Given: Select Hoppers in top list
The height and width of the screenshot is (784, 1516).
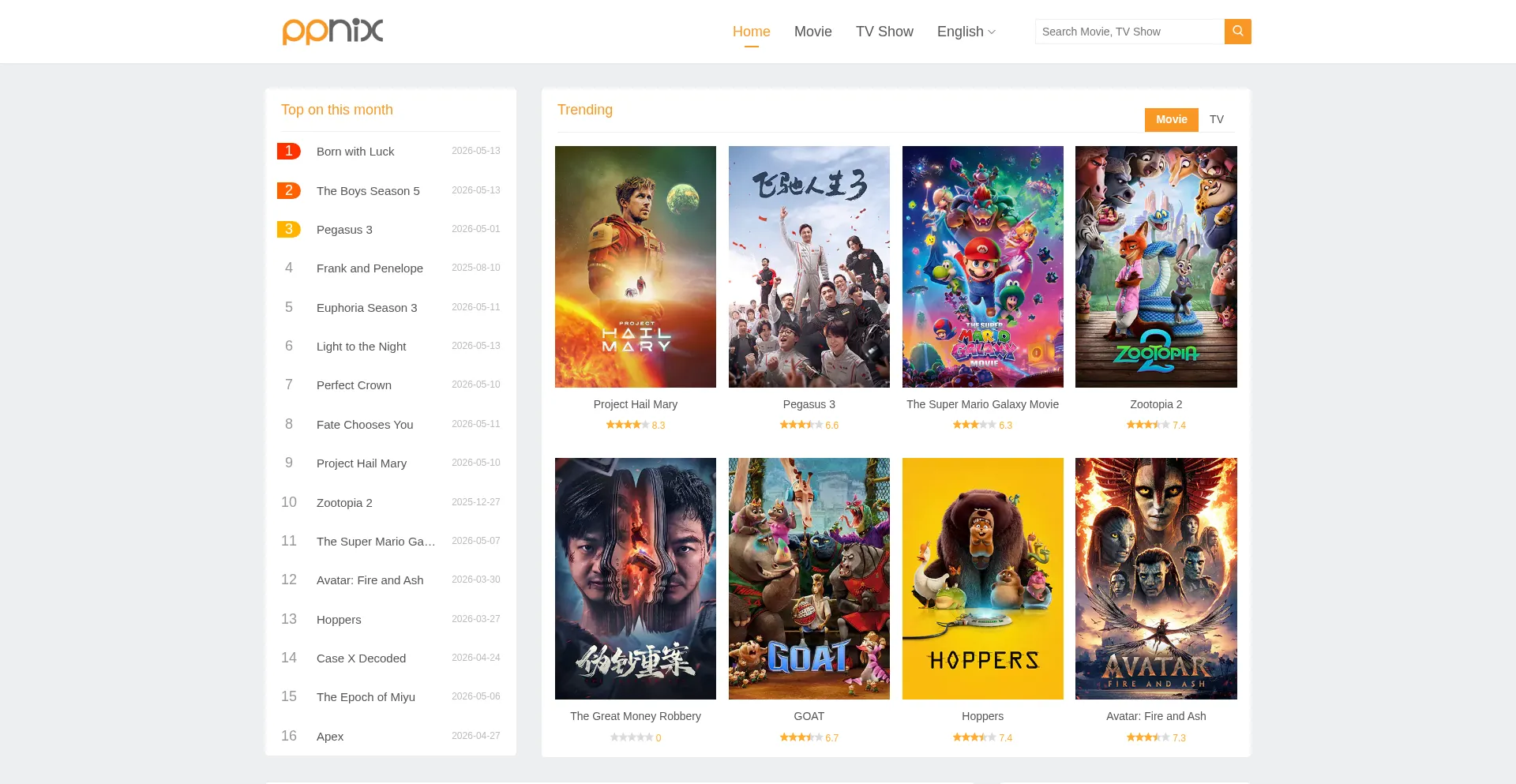Looking at the screenshot, I should (x=339, y=620).
